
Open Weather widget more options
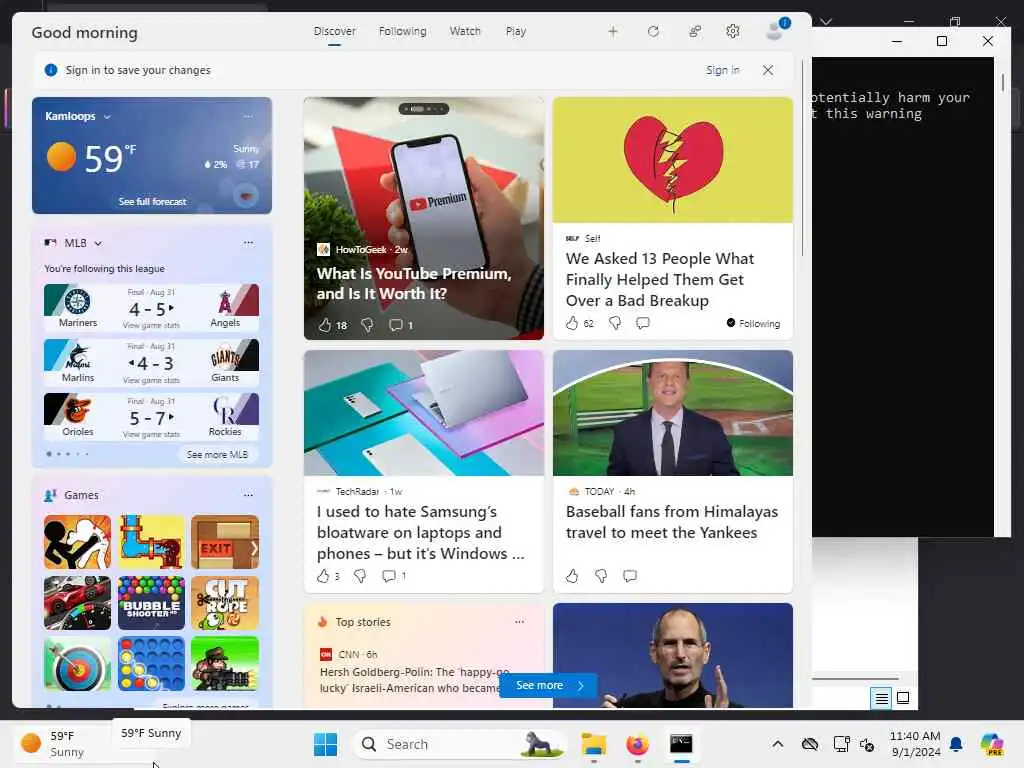coord(248,116)
